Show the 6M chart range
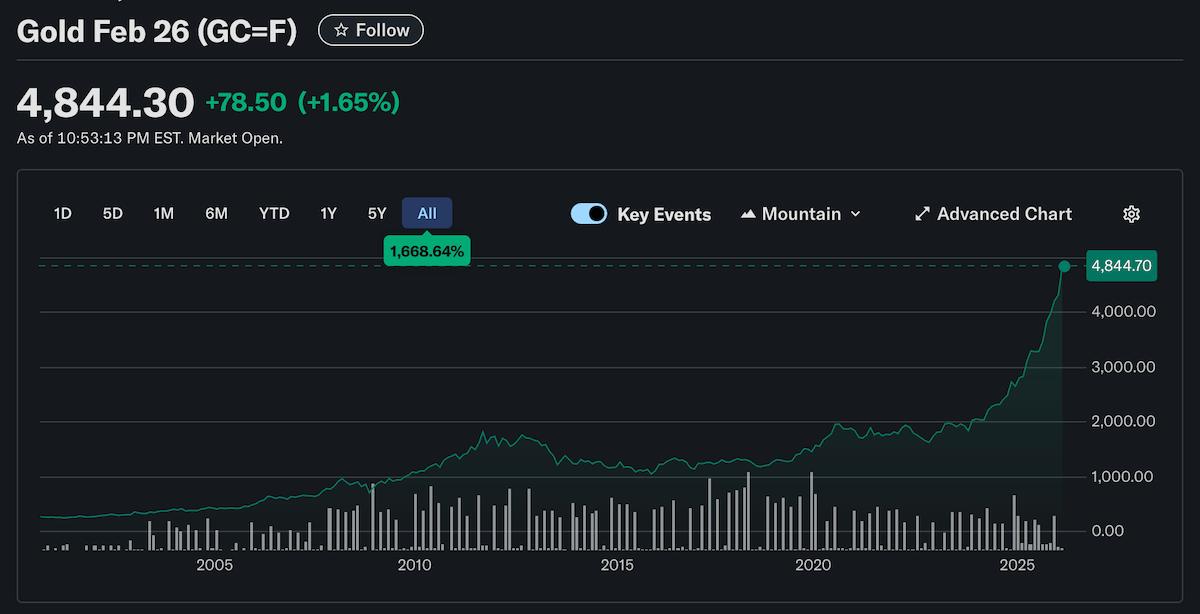 [216, 213]
